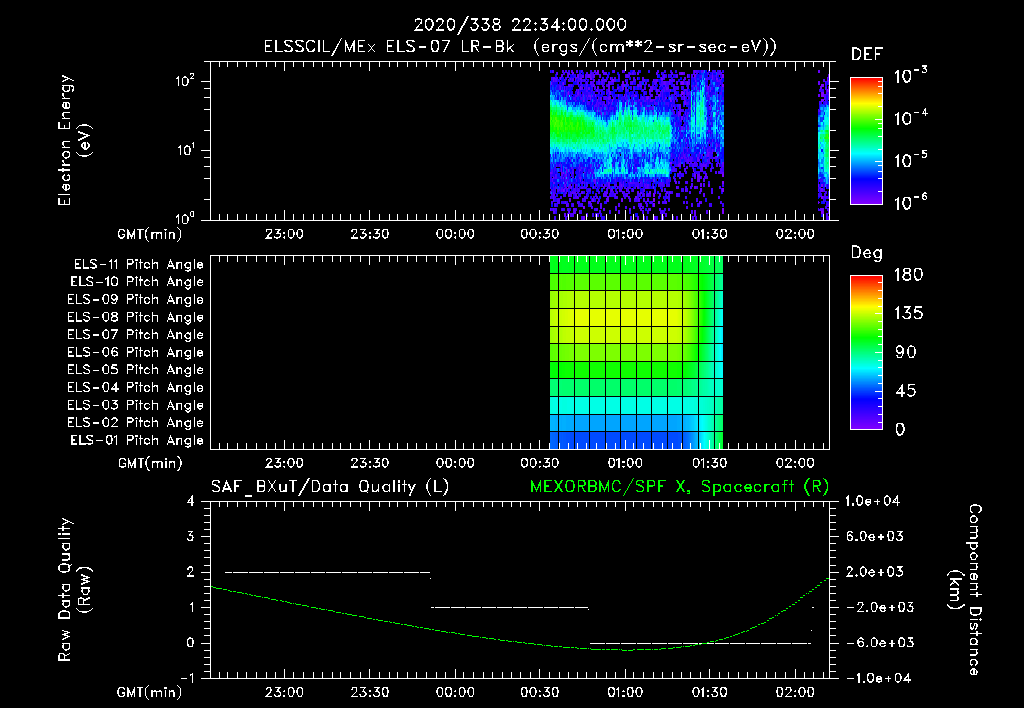Click the data quality line at level 2
The image size is (1024, 708).
pos(327,573)
